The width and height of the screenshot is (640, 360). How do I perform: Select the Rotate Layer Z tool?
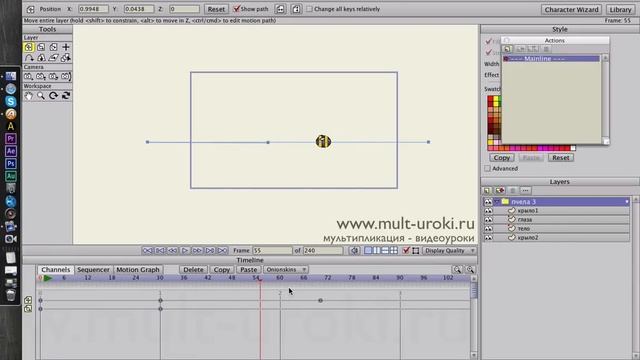coord(53,47)
